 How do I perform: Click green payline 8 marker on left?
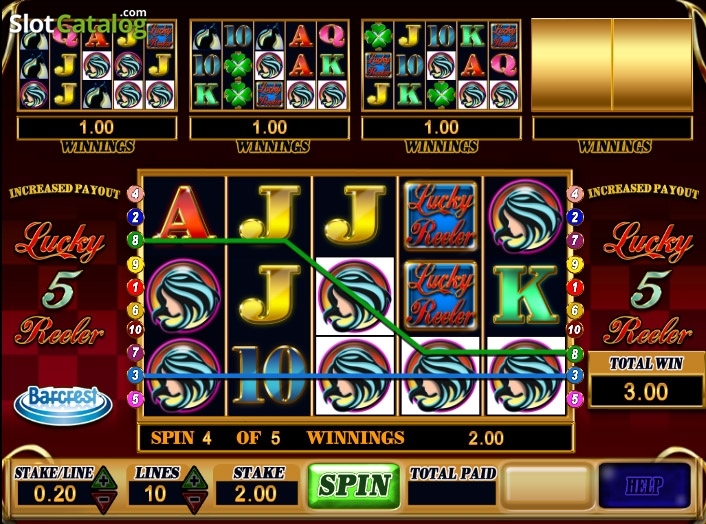[x=135, y=239]
